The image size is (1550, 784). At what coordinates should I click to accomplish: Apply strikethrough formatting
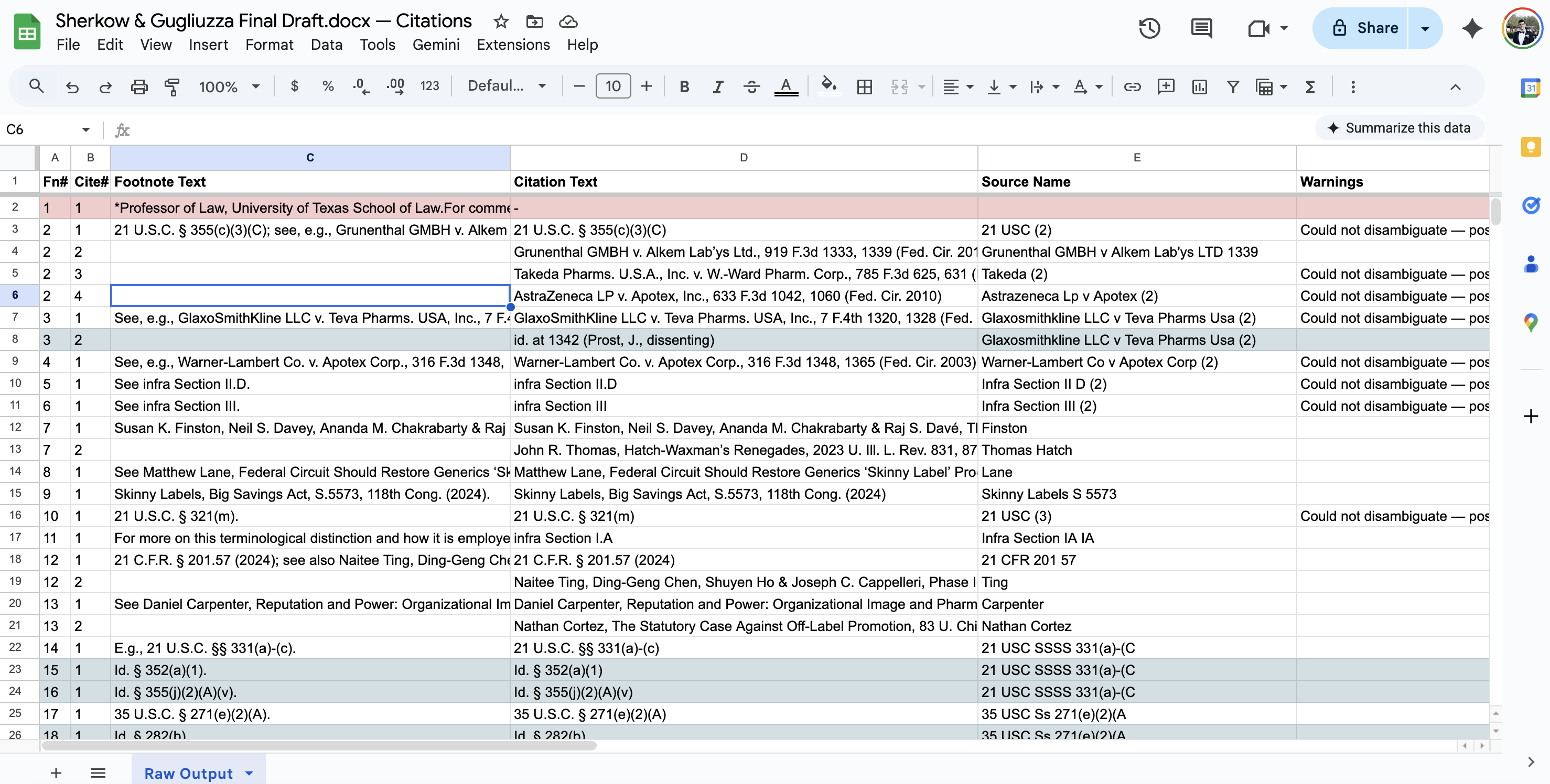[751, 86]
